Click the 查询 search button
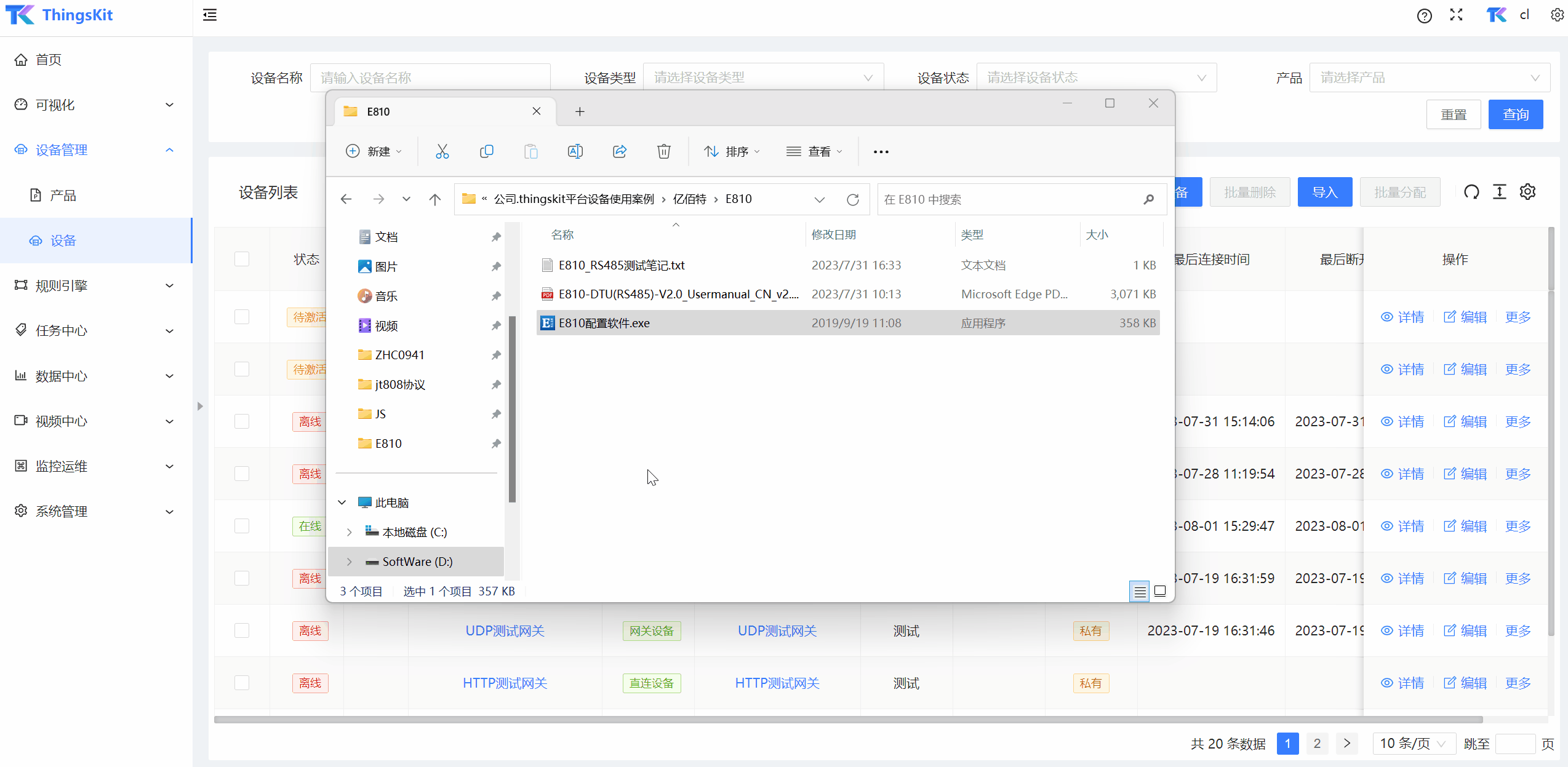 (x=1515, y=114)
